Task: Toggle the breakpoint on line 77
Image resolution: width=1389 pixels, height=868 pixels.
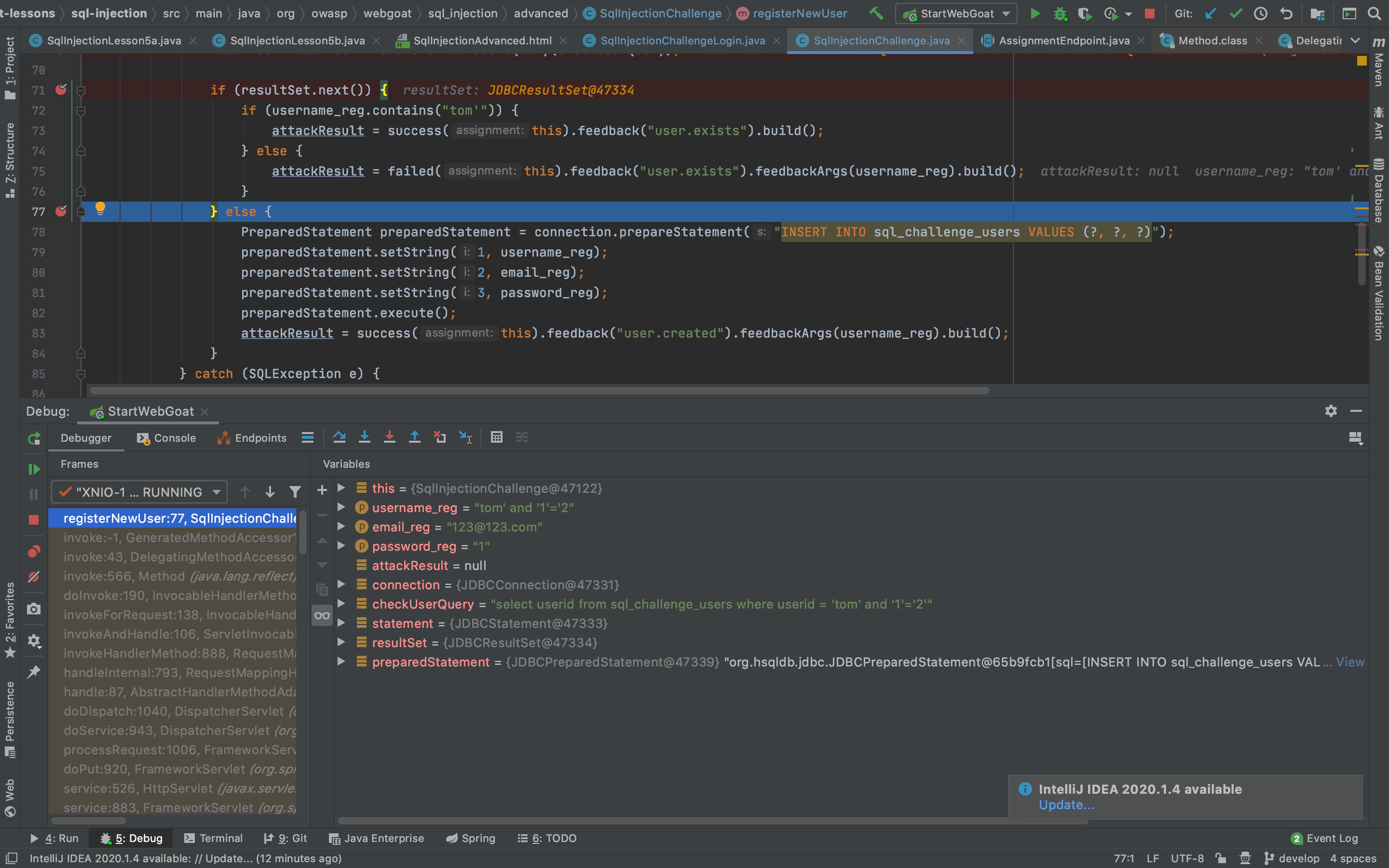Action: 61,211
